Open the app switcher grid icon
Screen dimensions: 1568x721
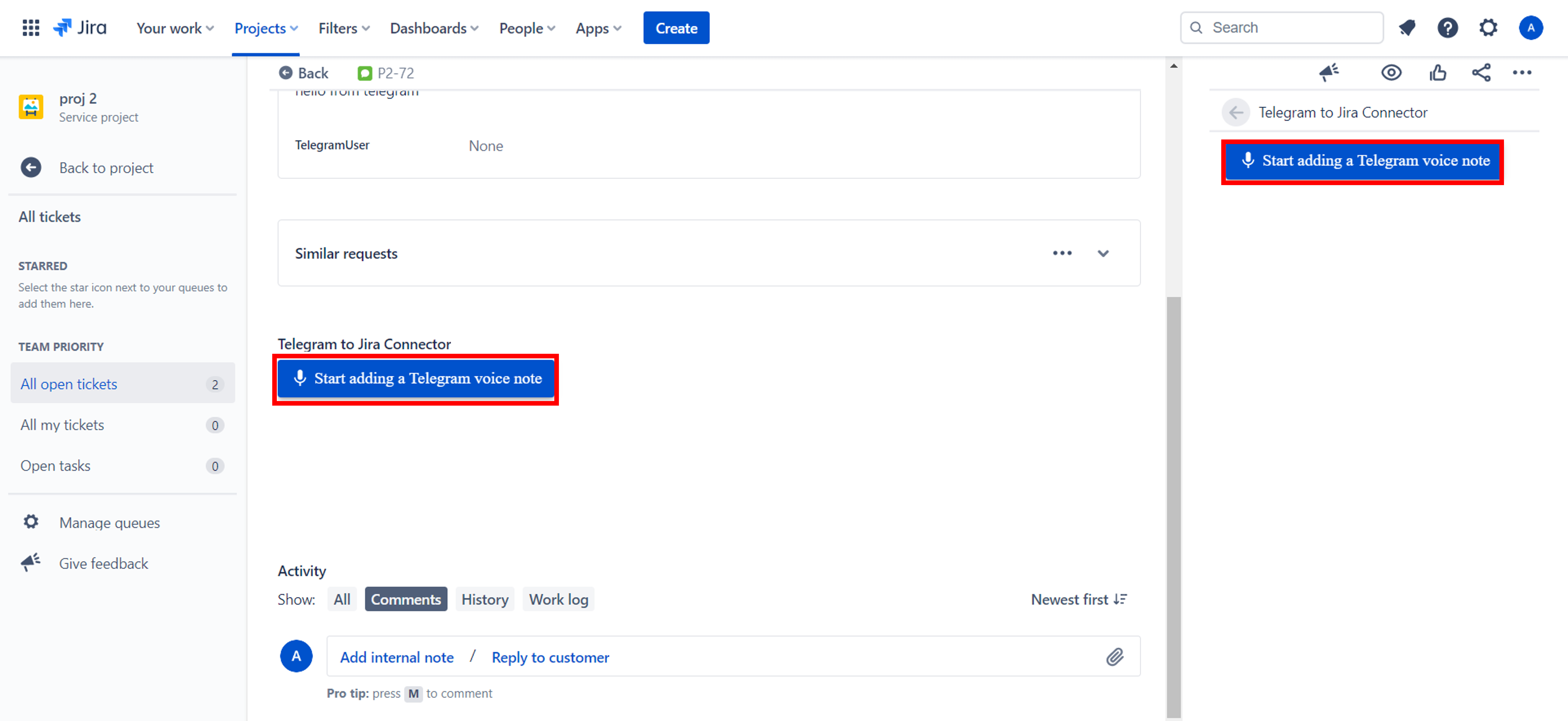pos(31,28)
